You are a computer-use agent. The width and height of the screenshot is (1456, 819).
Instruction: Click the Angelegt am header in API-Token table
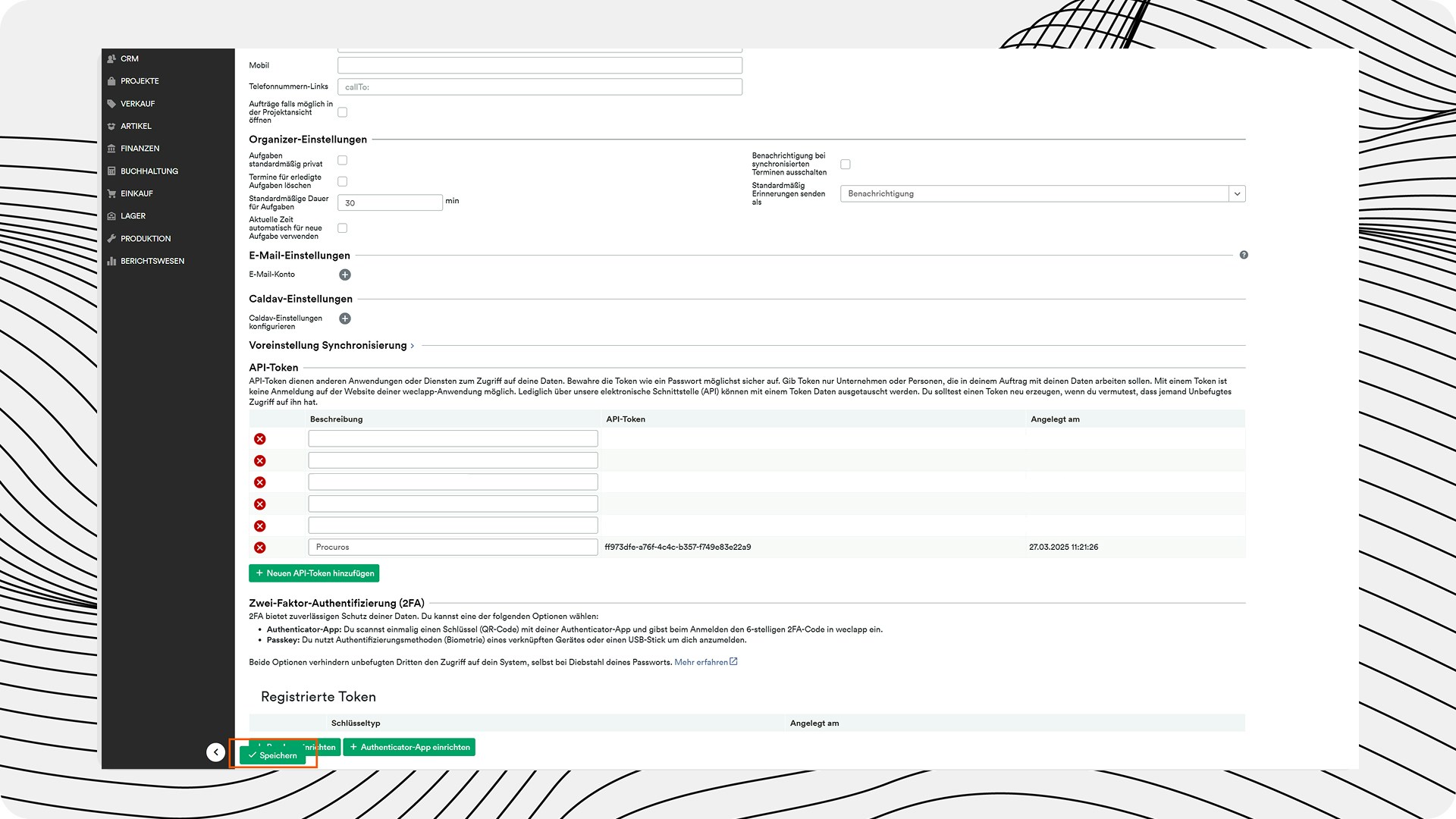[x=1055, y=419]
